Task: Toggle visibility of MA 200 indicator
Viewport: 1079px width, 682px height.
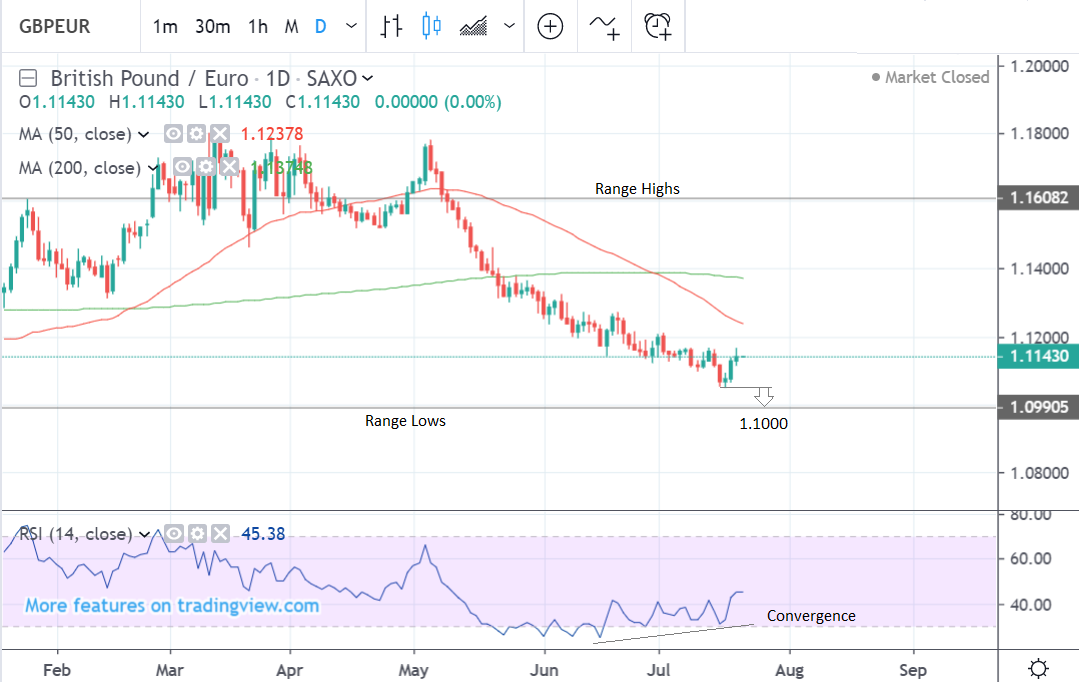Action: pos(182,168)
